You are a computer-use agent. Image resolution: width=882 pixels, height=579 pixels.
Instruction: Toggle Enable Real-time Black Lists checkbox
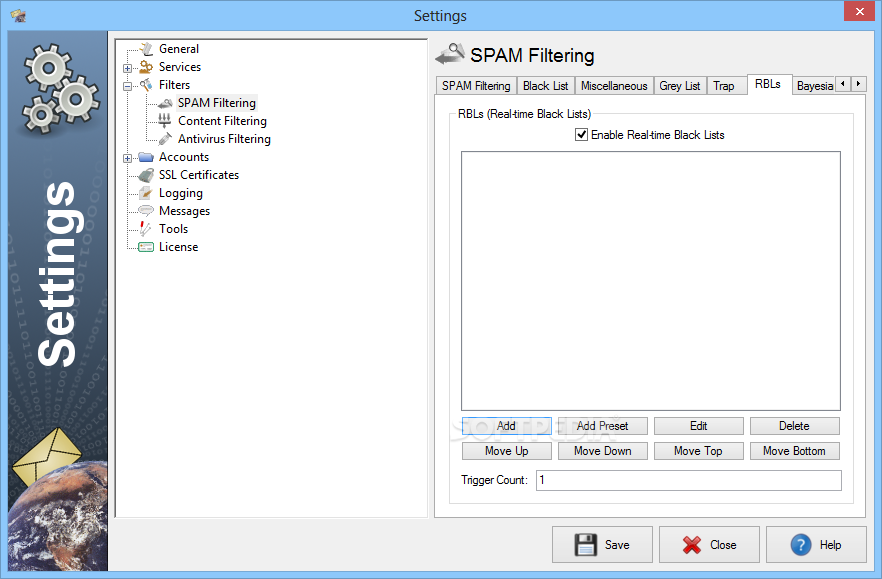point(582,134)
